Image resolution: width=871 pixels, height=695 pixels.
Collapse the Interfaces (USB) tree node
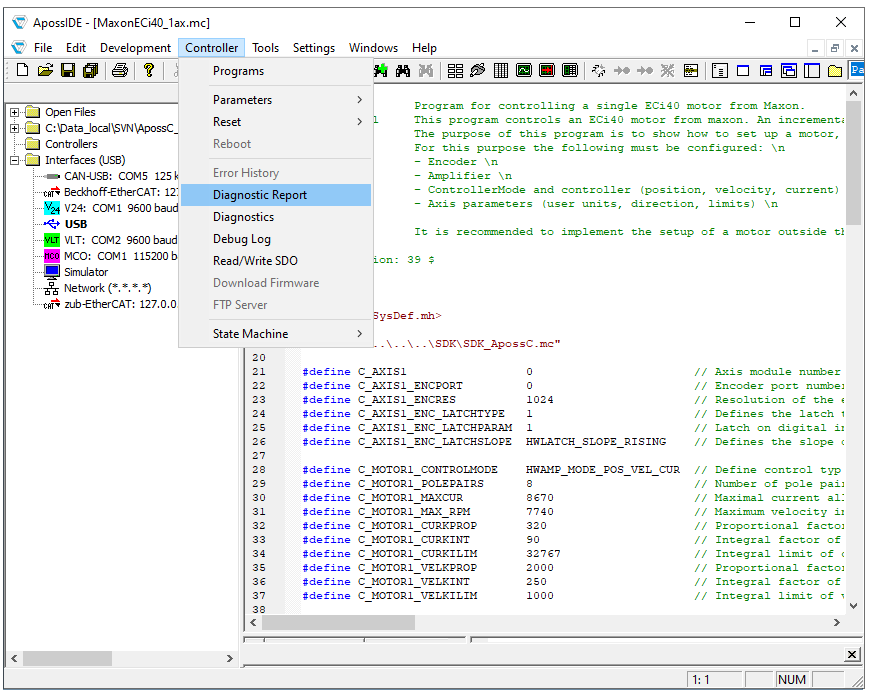click(14, 161)
